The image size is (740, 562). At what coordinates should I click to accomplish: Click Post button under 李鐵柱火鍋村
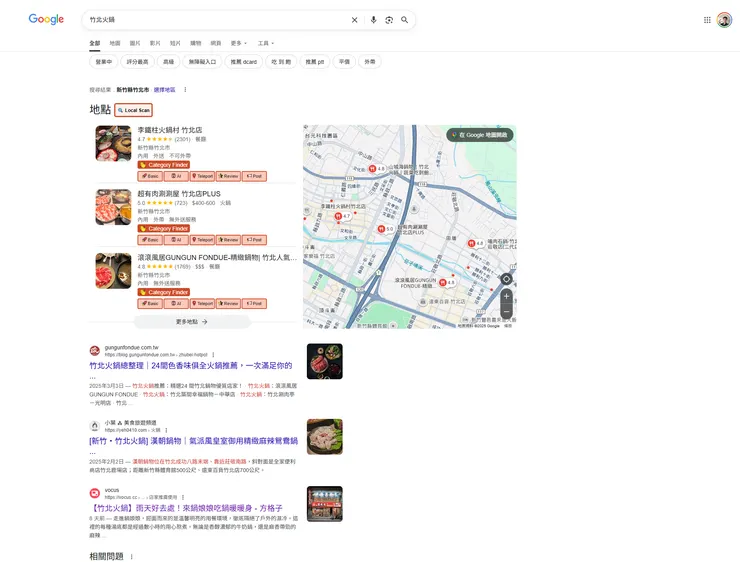254,176
